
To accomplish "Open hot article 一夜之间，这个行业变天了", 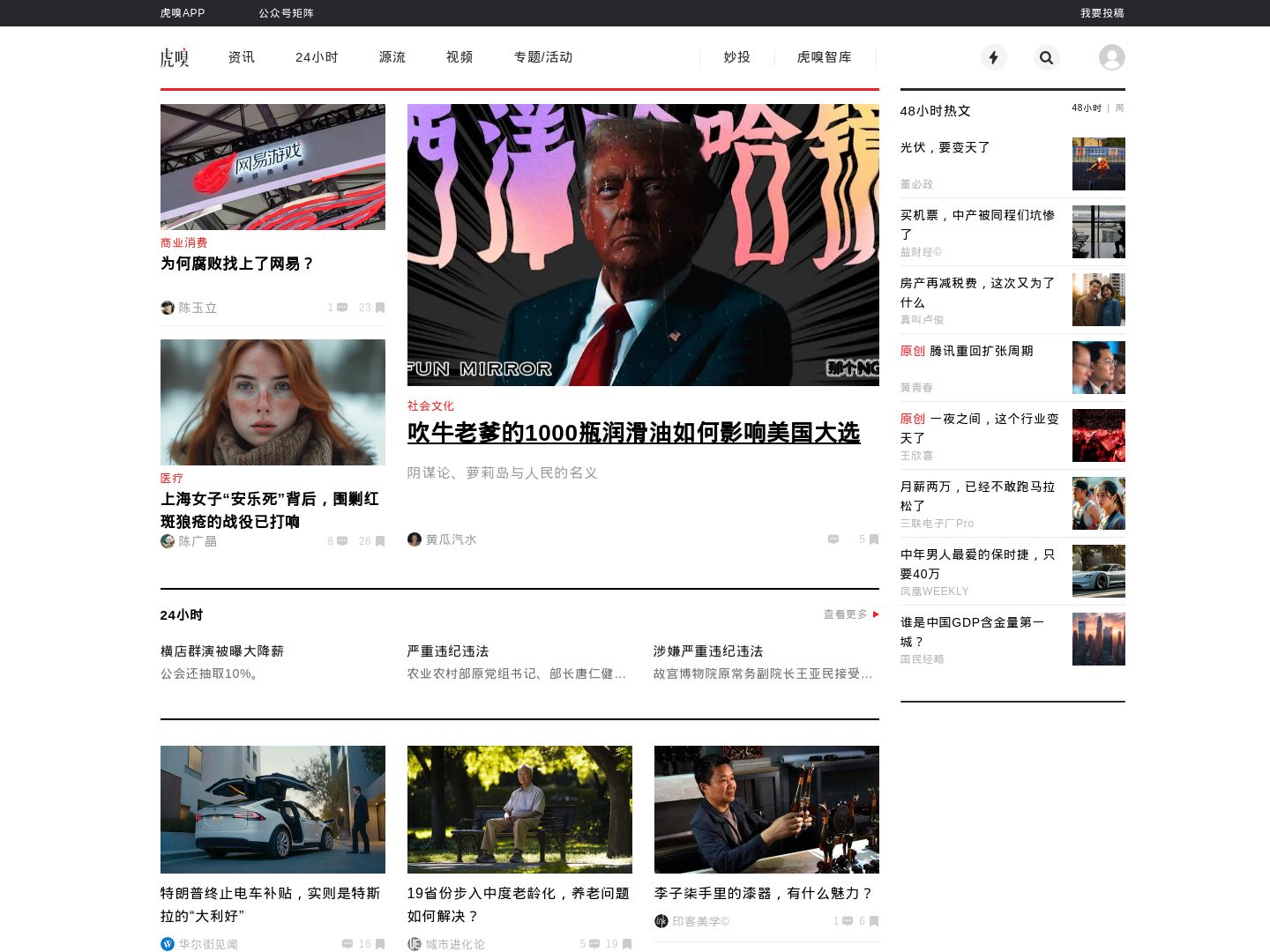I will (x=980, y=428).
